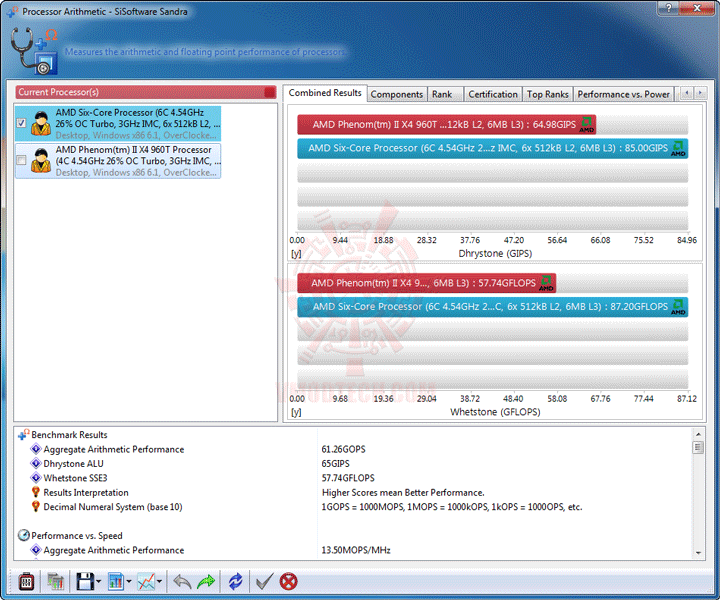The width and height of the screenshot is (720, 600).
Task: Open the bar chart icon dropdown arrow
Action: click(x=129, y=582)
